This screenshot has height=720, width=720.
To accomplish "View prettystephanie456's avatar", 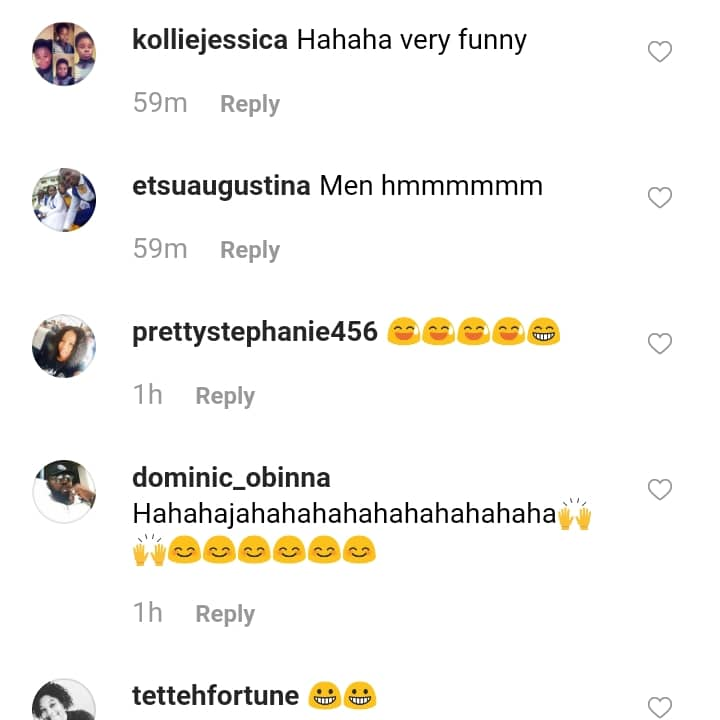I will tap(64, 346).
